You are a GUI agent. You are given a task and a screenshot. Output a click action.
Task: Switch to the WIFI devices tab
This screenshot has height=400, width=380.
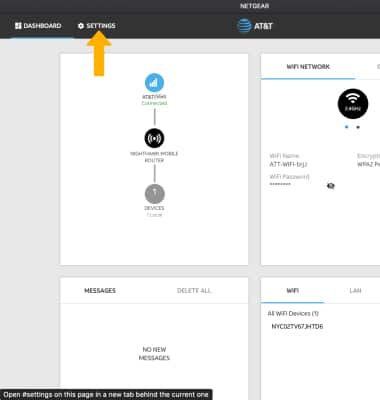click(x=292, y=291)
